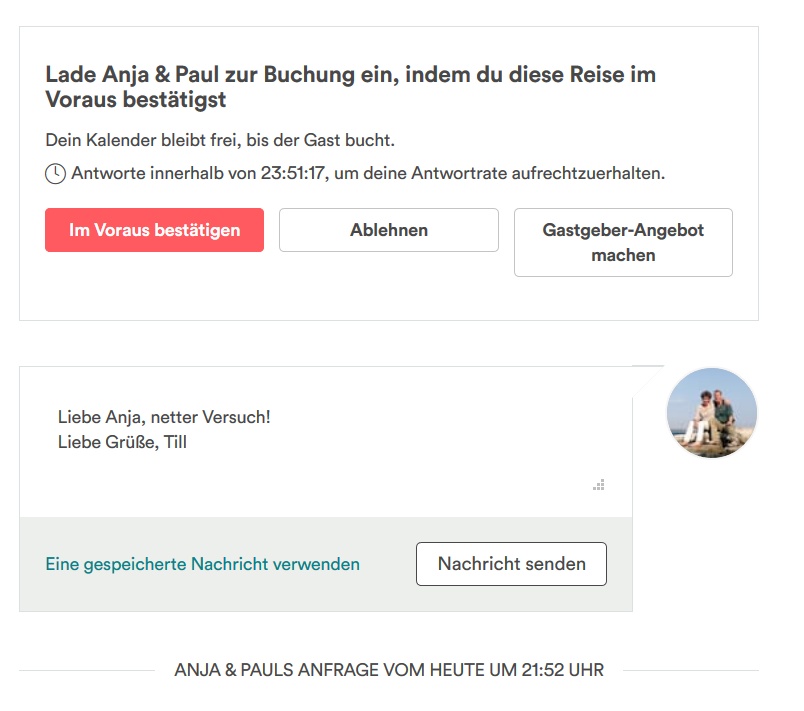Click the textarea resize handle
The height and width of the screenshot is (711, 804).
[x=599, y=486]
